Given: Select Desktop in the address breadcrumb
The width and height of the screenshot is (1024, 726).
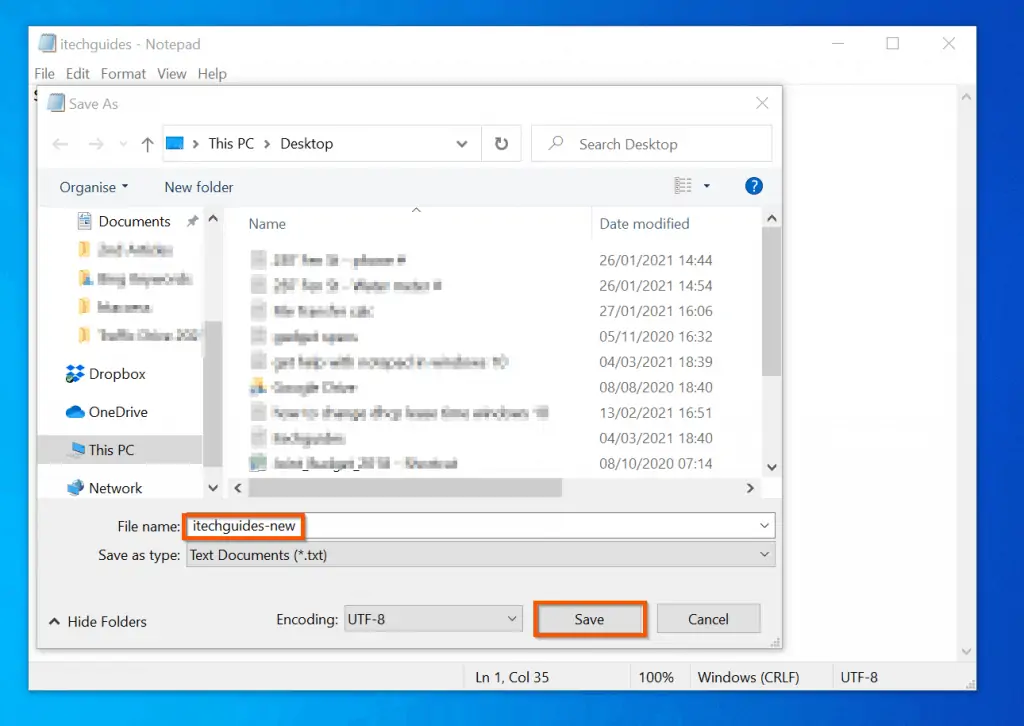Looking at the screenshot, I should (x=306, y=144).
